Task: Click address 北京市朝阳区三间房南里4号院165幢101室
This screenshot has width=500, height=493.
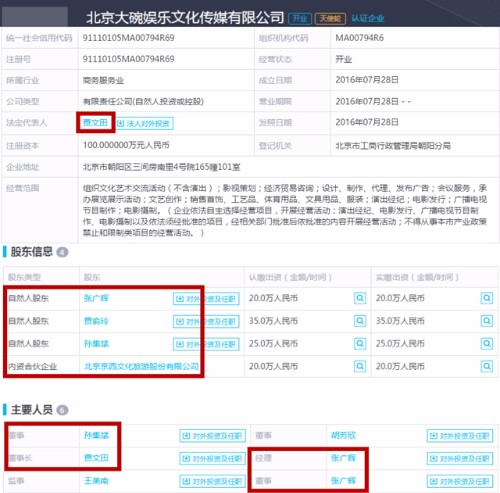Action: pyautogui.click(x=161, y=167)
